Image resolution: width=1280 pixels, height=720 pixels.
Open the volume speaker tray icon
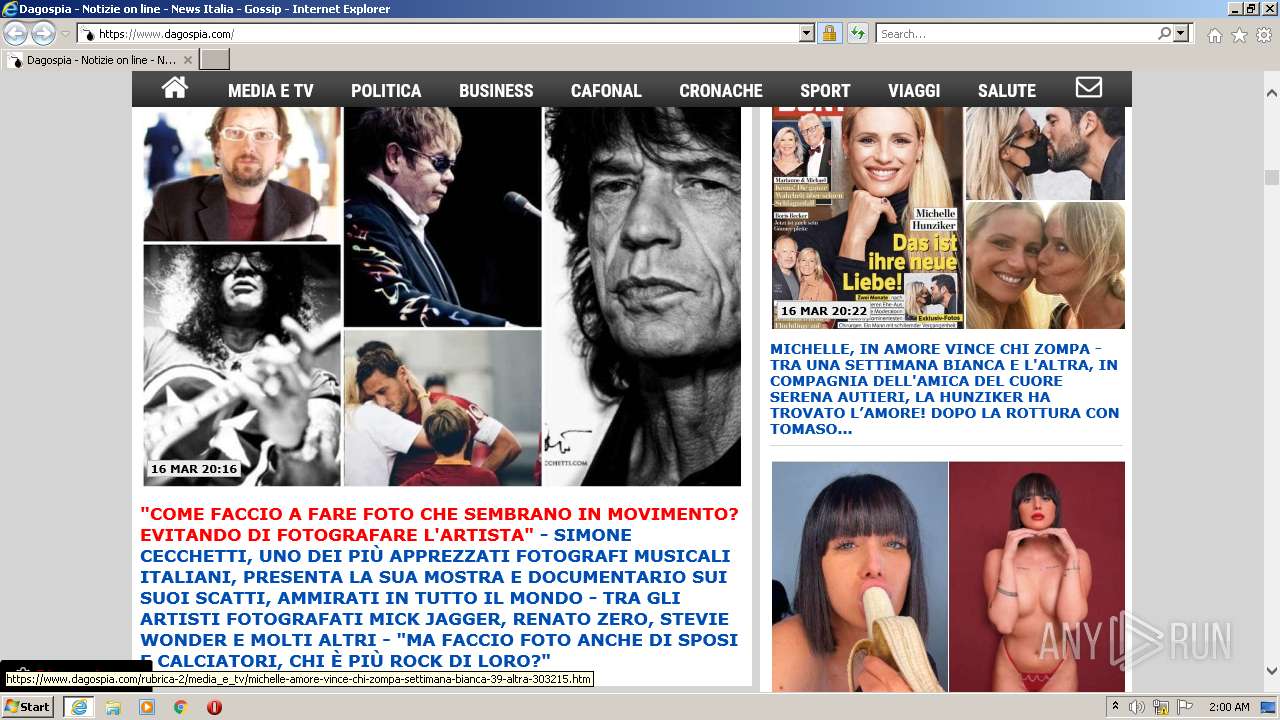point(1136,707)
